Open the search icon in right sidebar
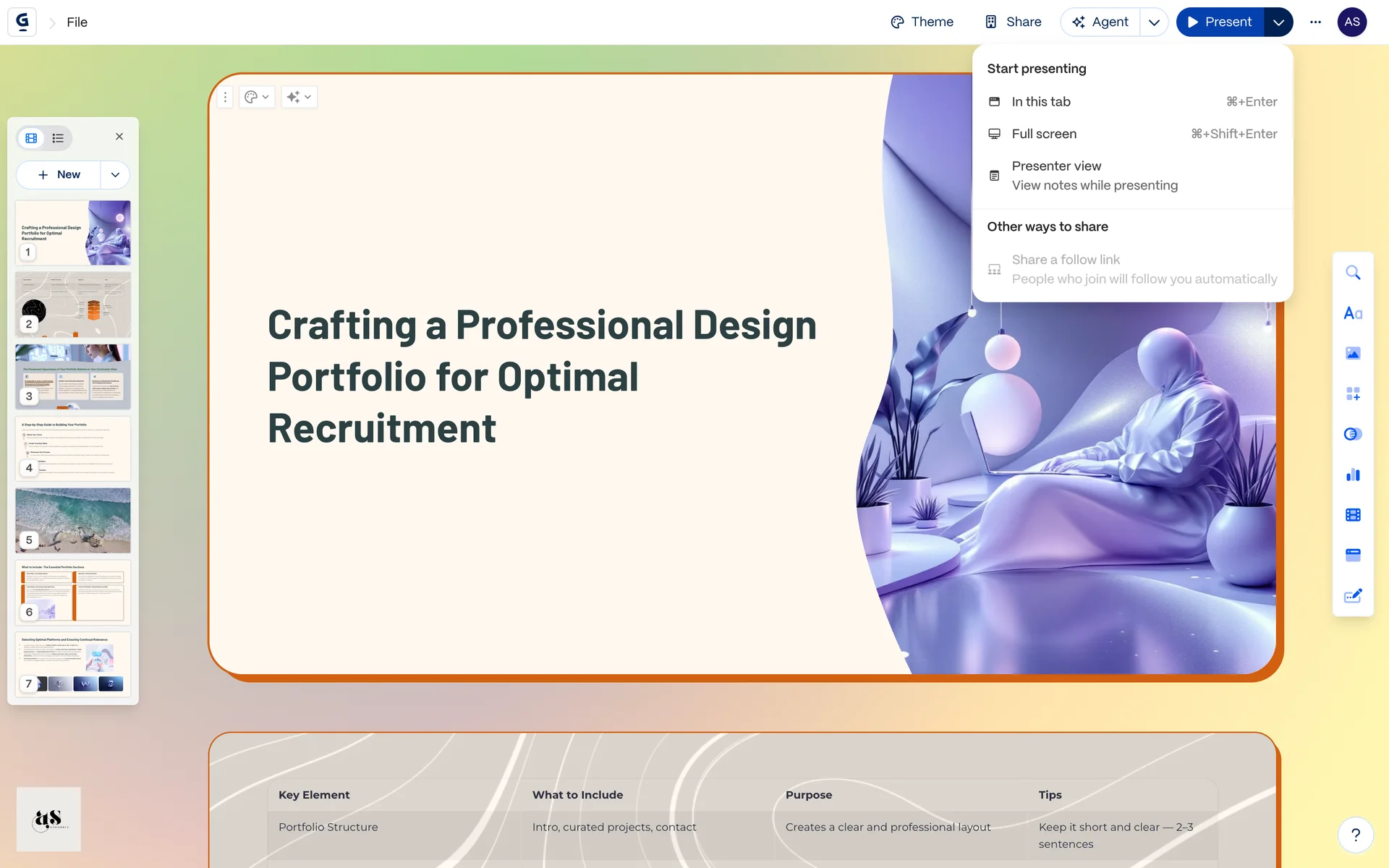This screenshot has width=1389, height=868. tap(1353, 273)
